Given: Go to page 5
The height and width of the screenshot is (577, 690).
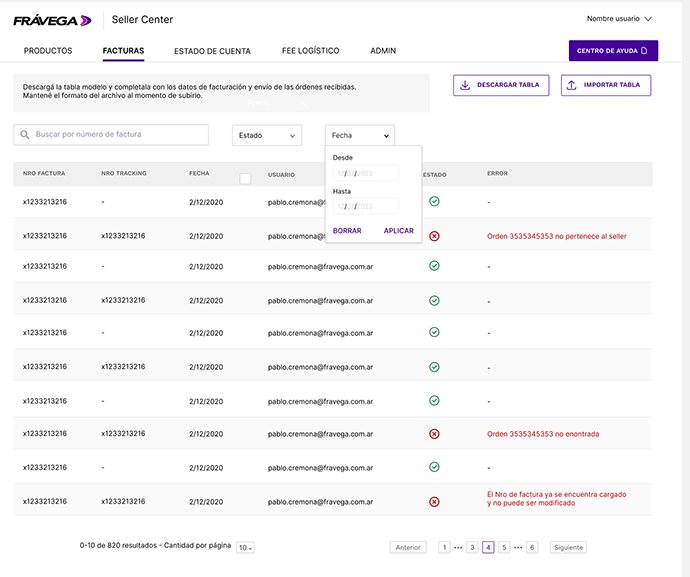Looking at the screenshot, I should [504, 548].
